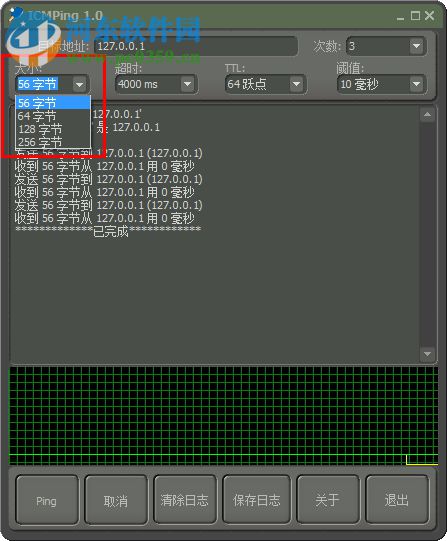Maximize the ICMPing window
This screenshot has height=541, width=447.
point(415,16)
